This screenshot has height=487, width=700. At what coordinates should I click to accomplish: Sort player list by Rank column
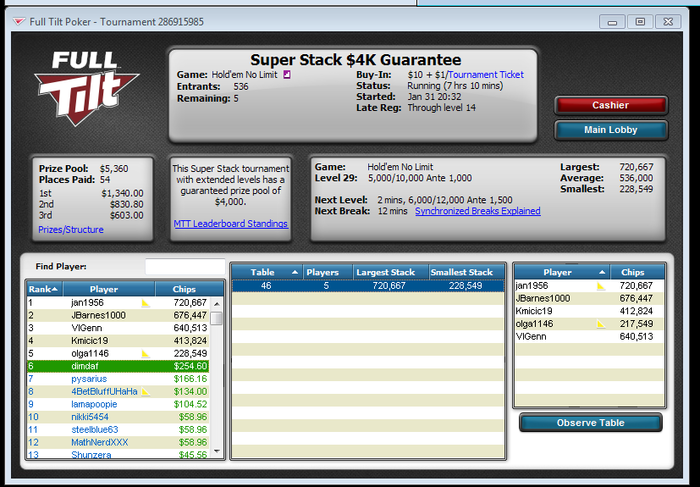point(45,289)
